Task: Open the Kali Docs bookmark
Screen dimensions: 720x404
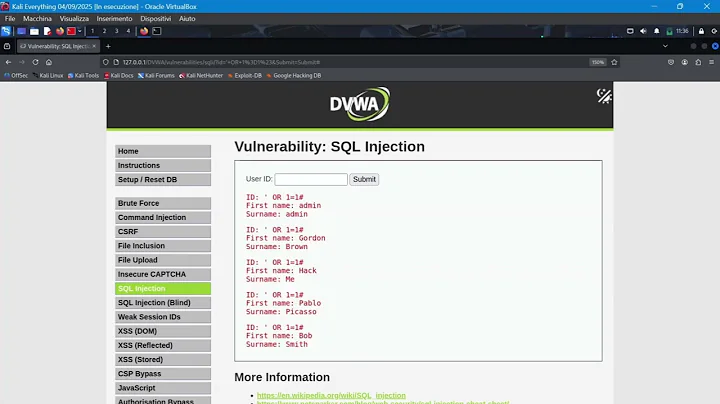Action: [x=118, y=76]
